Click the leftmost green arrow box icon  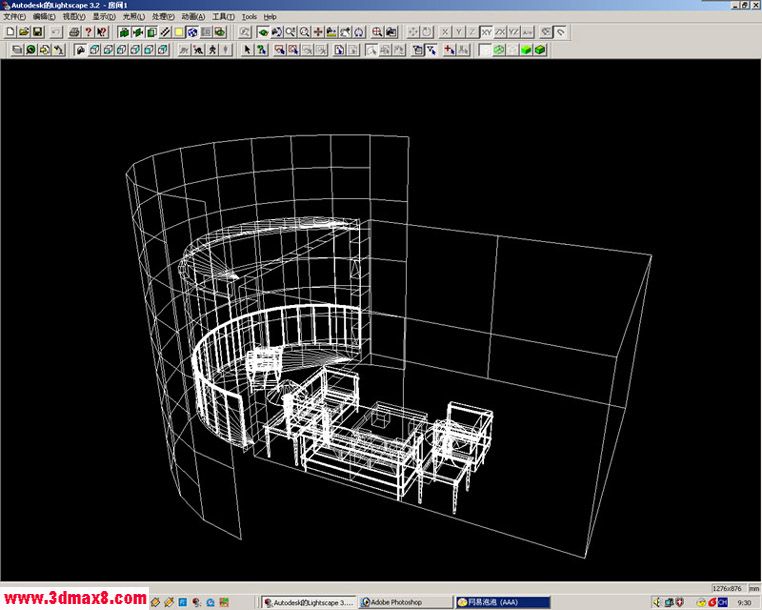124,32
